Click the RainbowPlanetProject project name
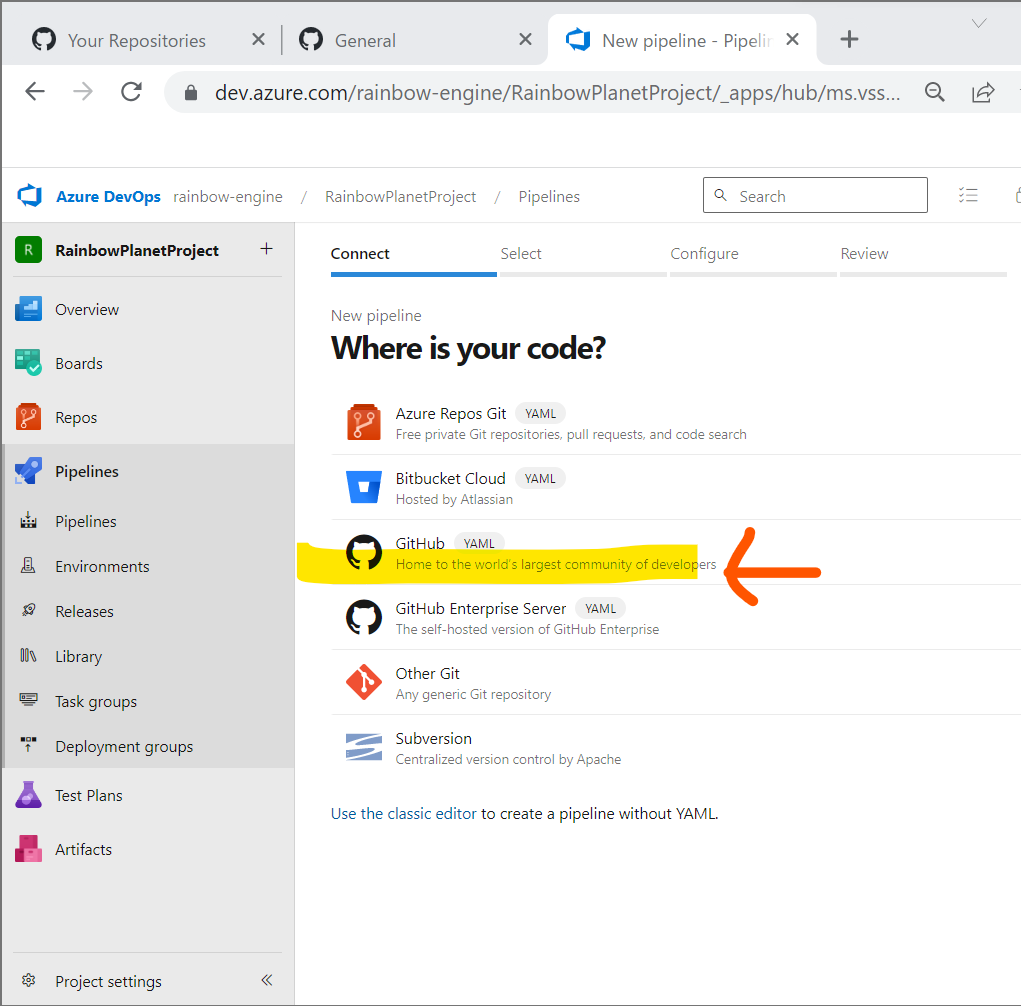 point(137,250)
